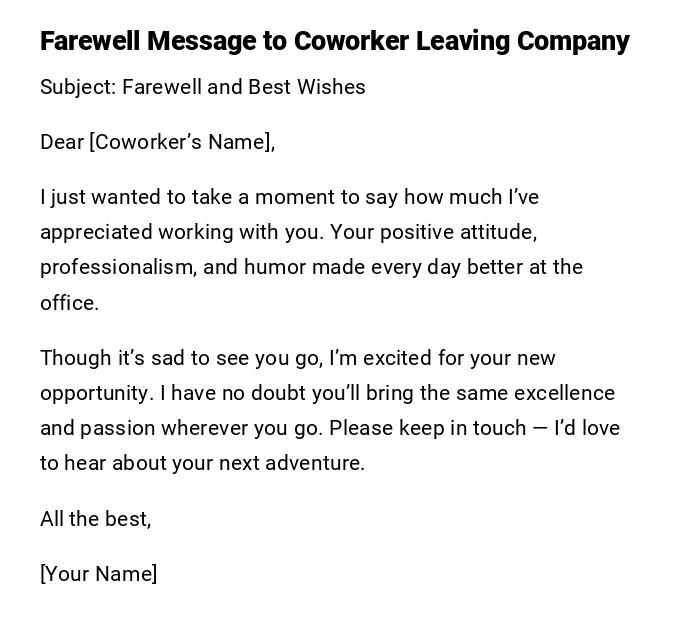700x636 pixels.
Task: Click the word "excellence"
Action: point(560,393)
